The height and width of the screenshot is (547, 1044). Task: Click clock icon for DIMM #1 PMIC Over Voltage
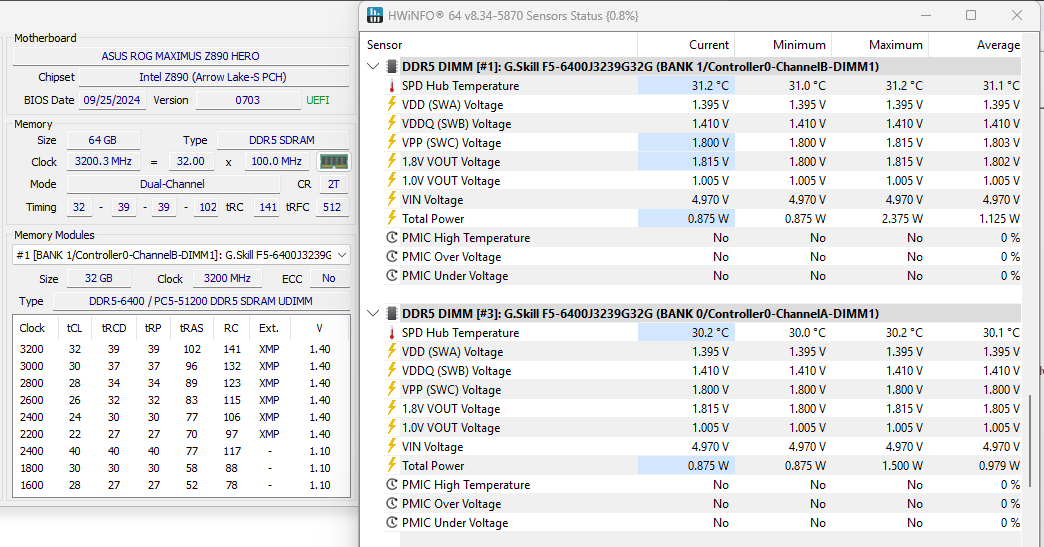392,257
